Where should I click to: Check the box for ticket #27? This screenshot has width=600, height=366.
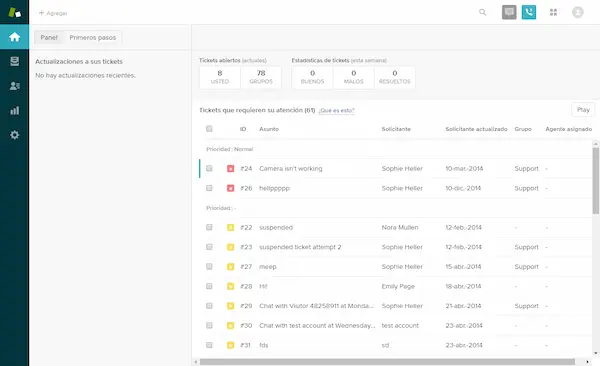(209, 266)
